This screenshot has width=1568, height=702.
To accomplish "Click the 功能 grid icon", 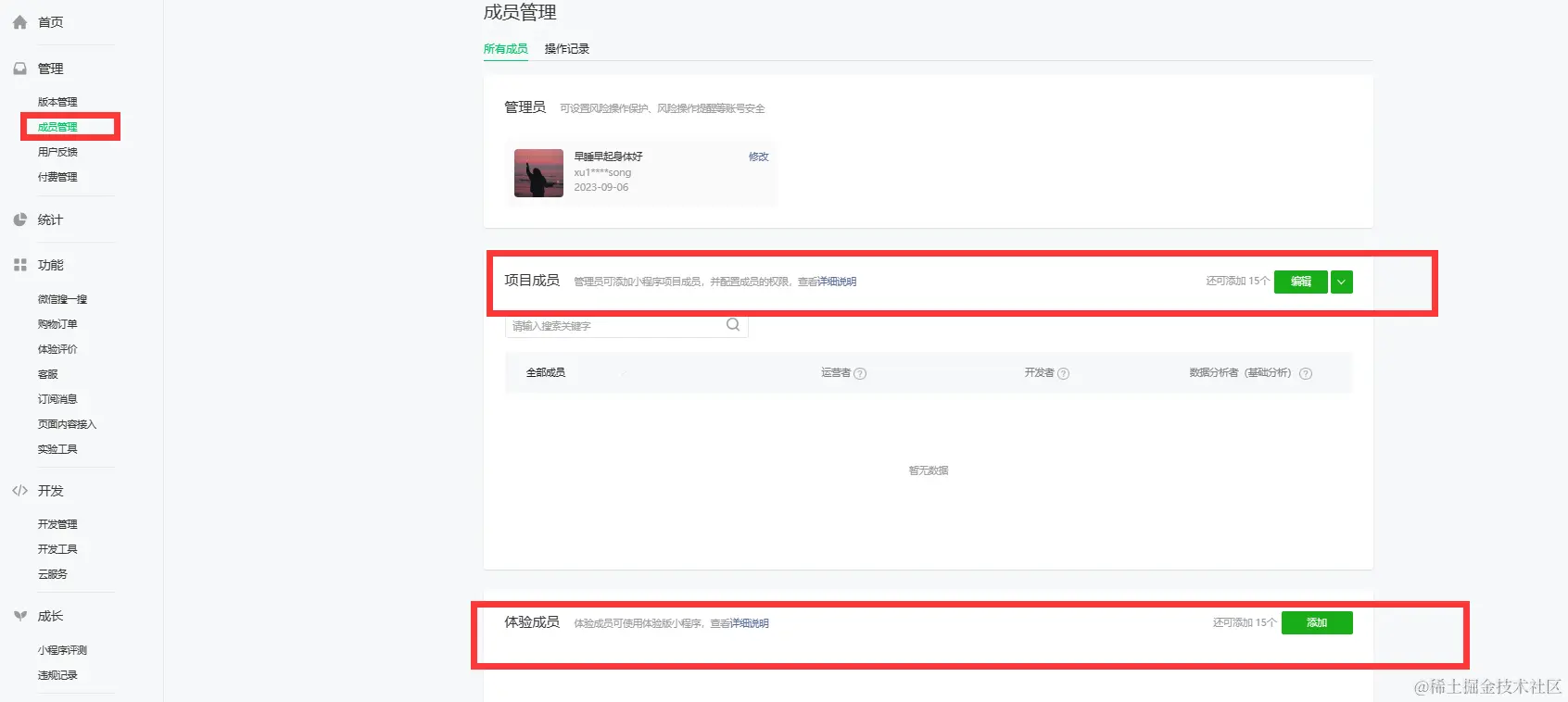I will tap(19, 265).
